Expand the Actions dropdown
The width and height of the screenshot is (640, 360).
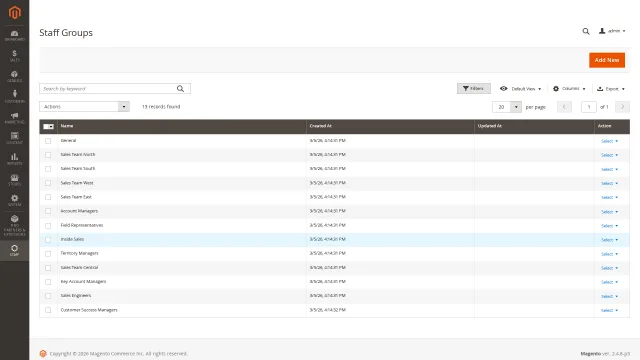(x=84, y=107)
